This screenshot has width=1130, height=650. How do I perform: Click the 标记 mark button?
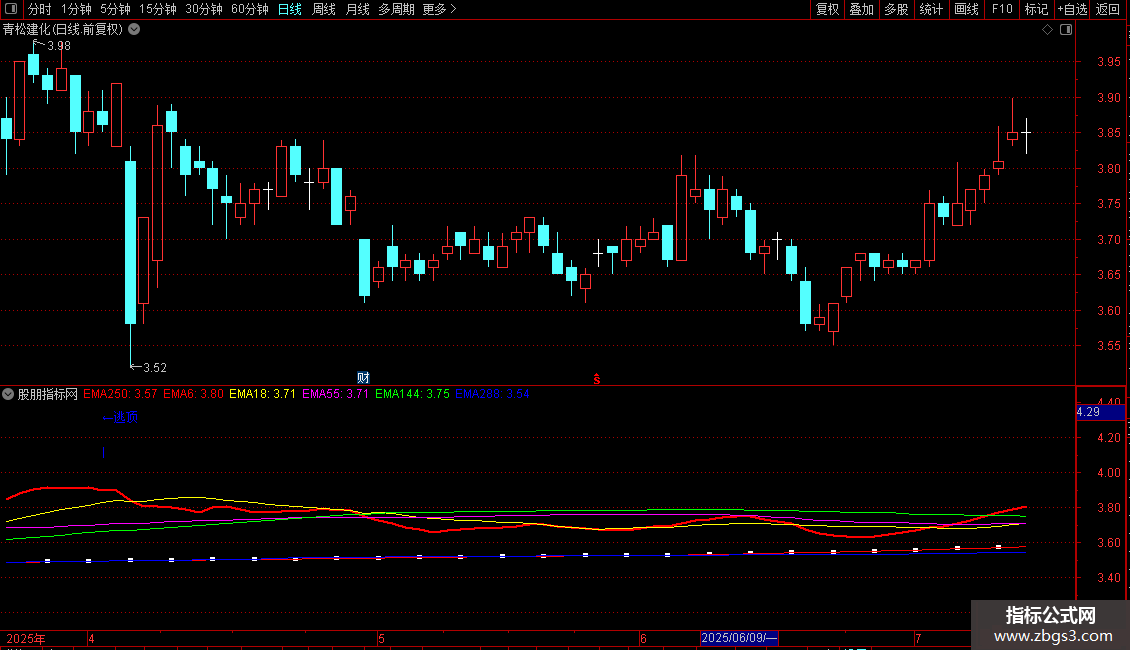click(x=1036, y=9)
